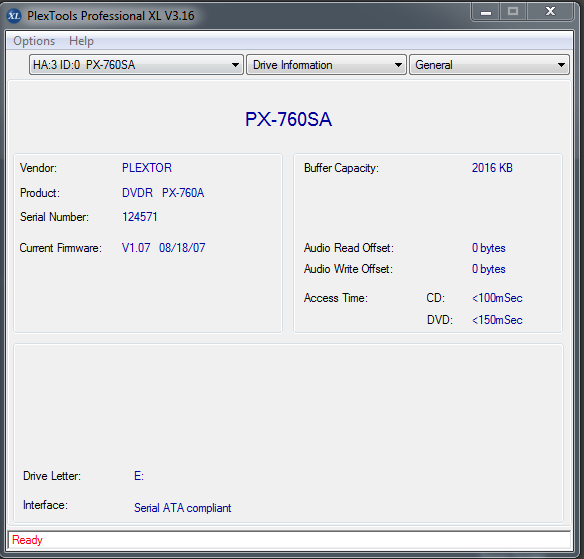Click the PlexTools Professional XL V3.16 title
This screenshot has width=584, height=559.
coord(111,16)
